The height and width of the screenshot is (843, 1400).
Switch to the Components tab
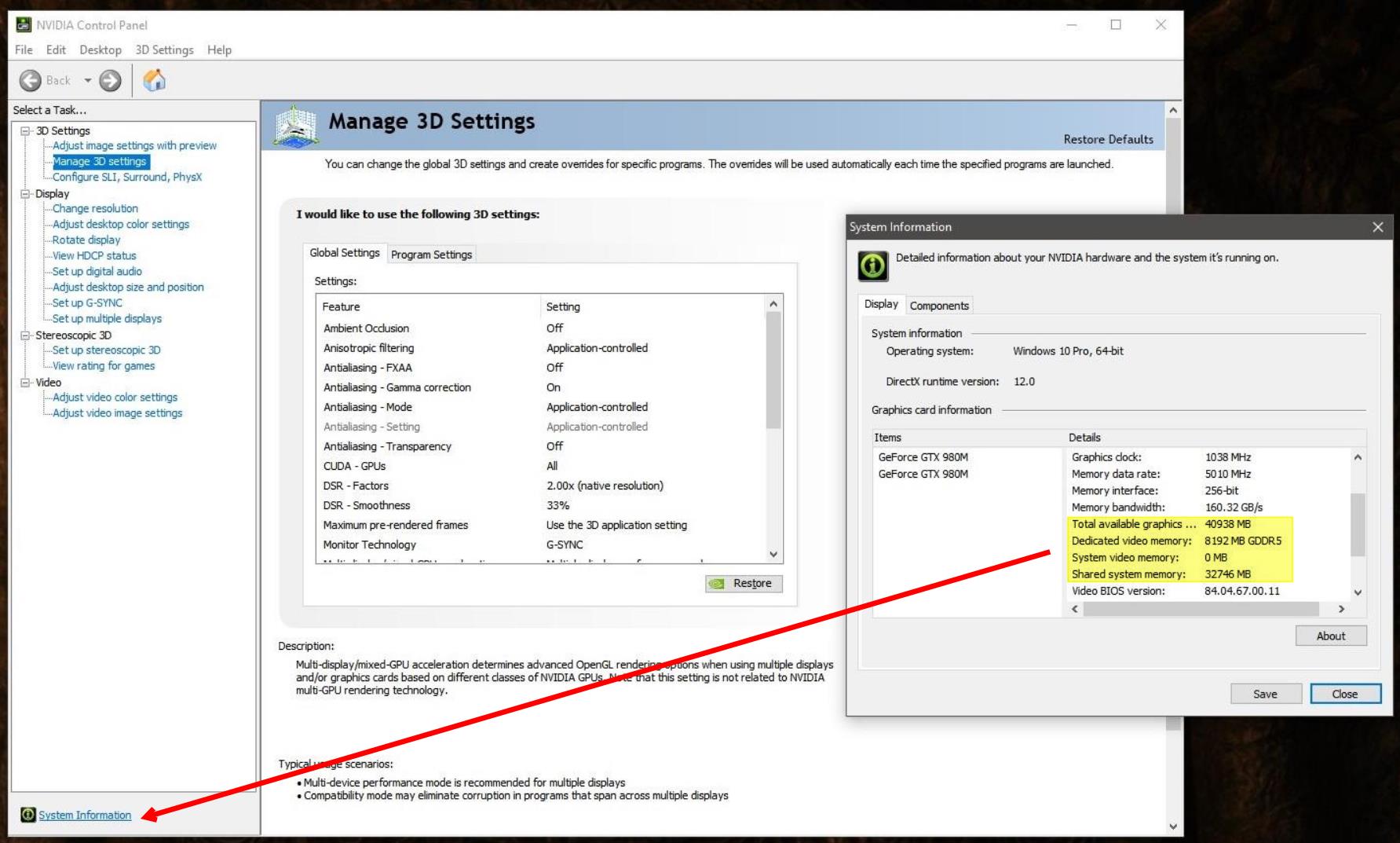click(x=939, y=306)
